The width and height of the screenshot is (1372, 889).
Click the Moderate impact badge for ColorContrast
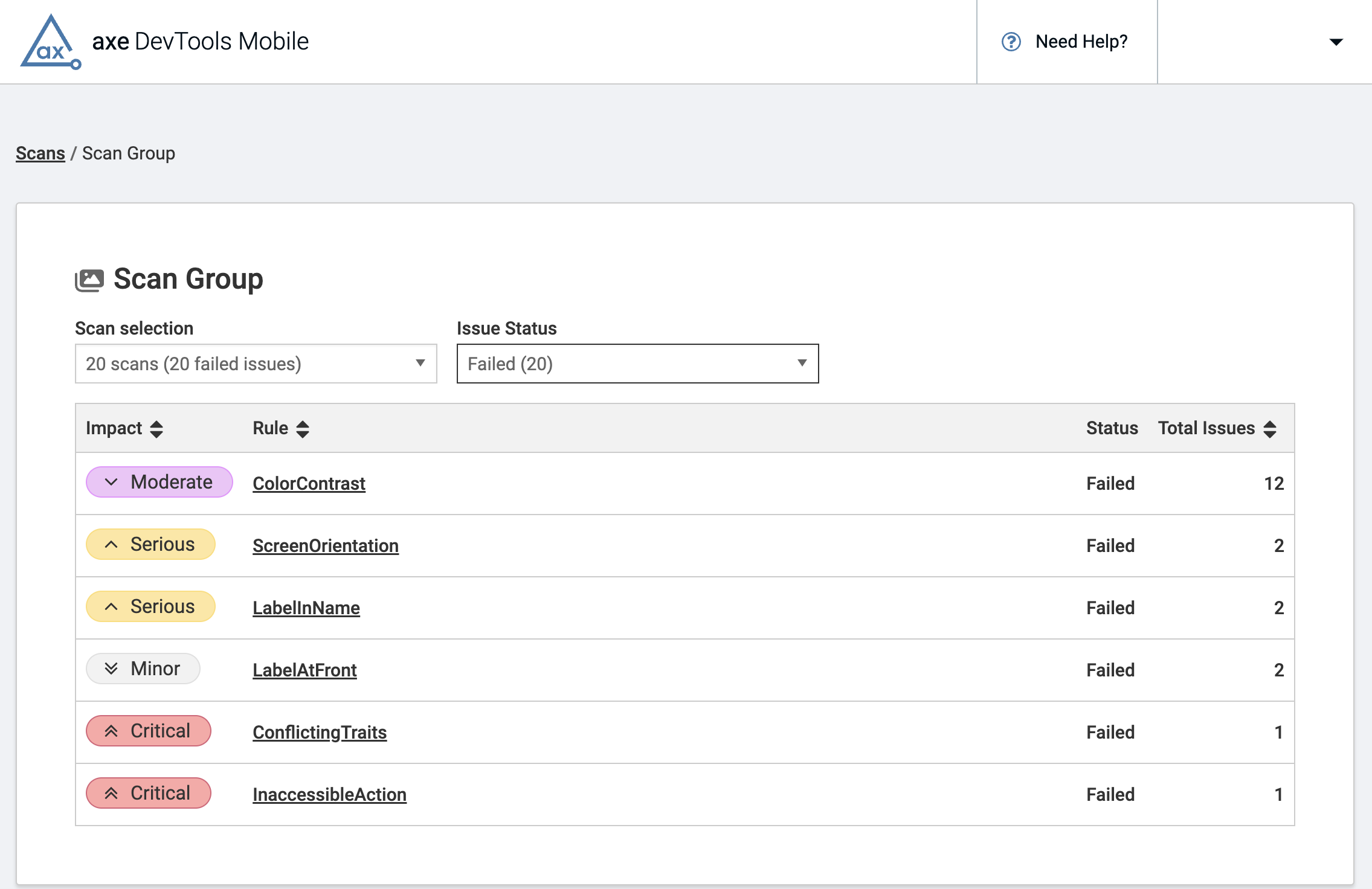click(x=159, y=482)
